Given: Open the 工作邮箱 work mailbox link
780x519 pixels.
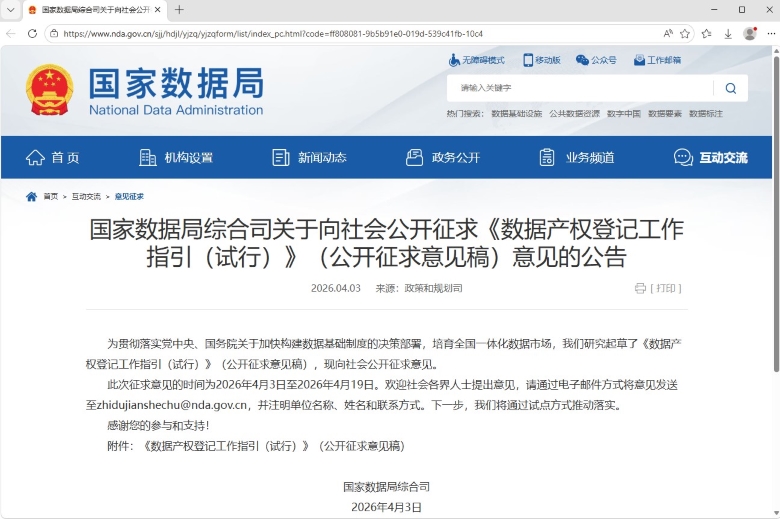Looking at the screenshot, I should pyautogui.click(x=657, y=60).
